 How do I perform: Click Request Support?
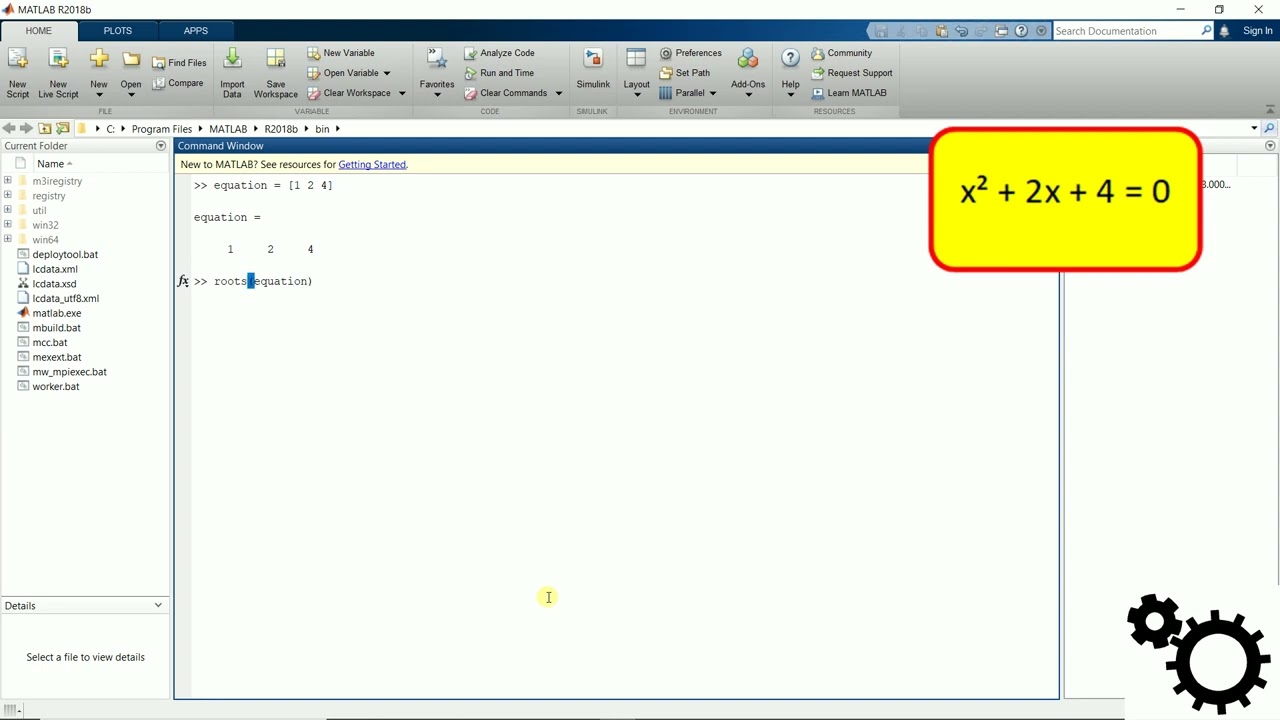[x=852, y=73]
